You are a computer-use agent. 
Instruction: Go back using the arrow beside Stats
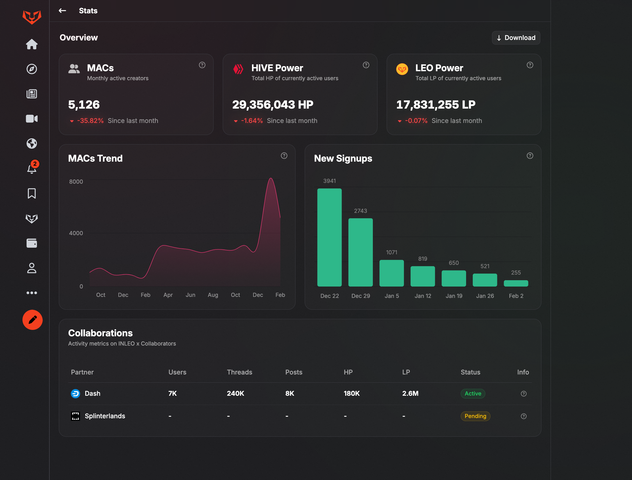[63, 11]
